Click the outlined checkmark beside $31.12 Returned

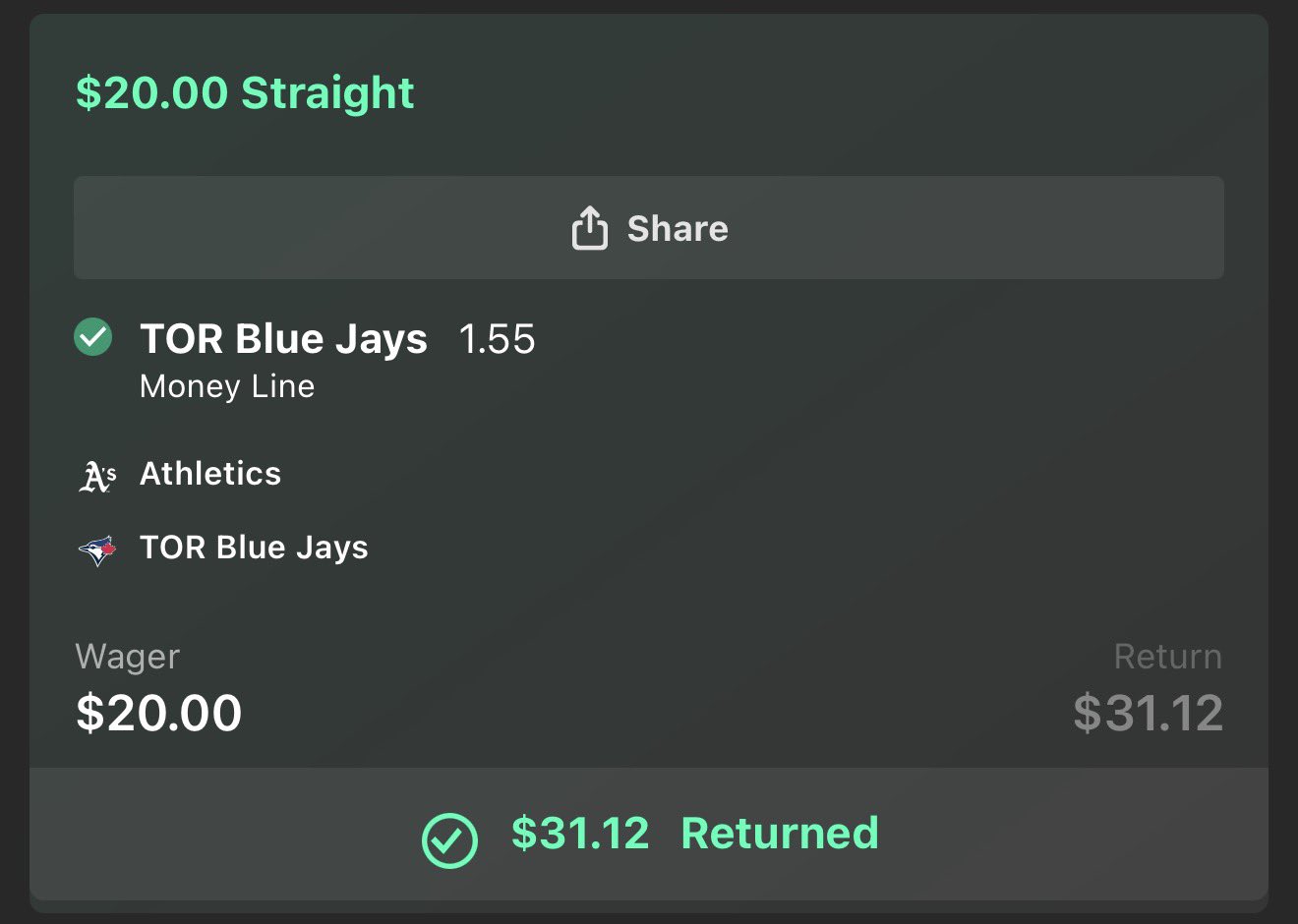point(449,840)
